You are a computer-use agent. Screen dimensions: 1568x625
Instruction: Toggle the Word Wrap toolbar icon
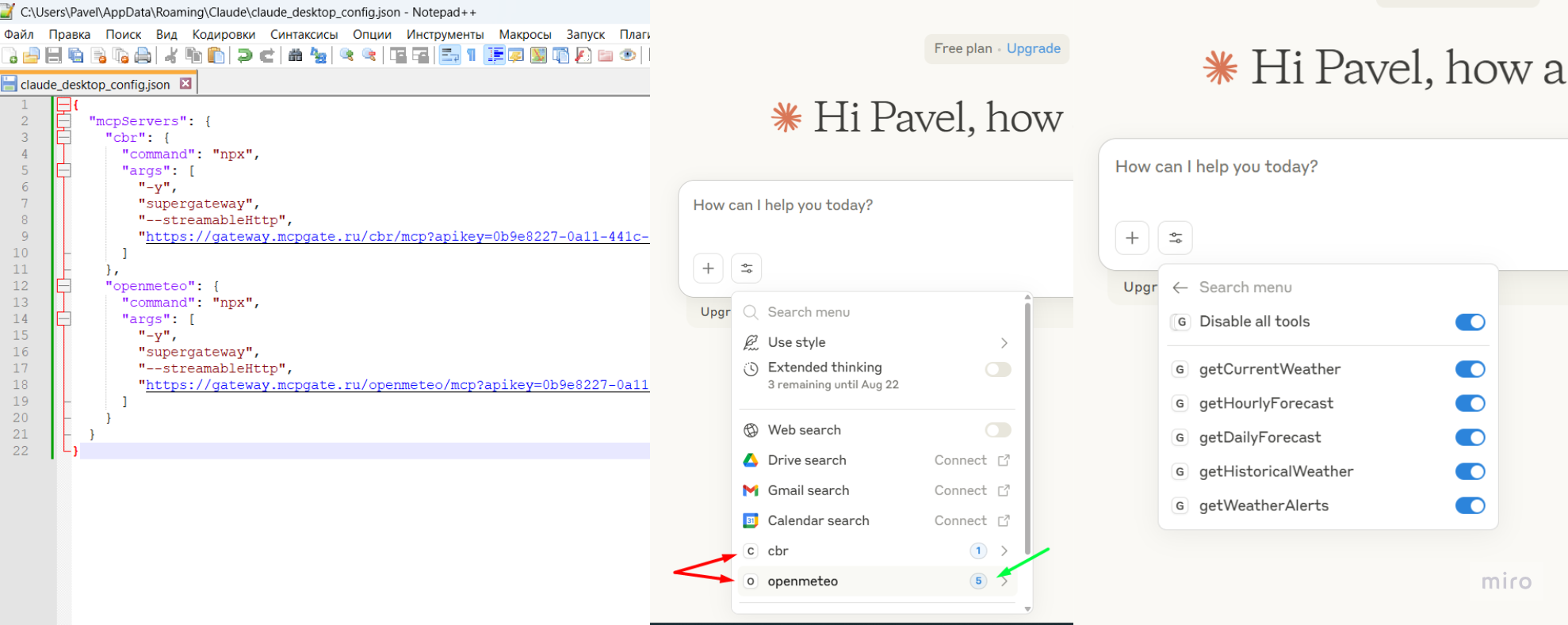[449, 55]
